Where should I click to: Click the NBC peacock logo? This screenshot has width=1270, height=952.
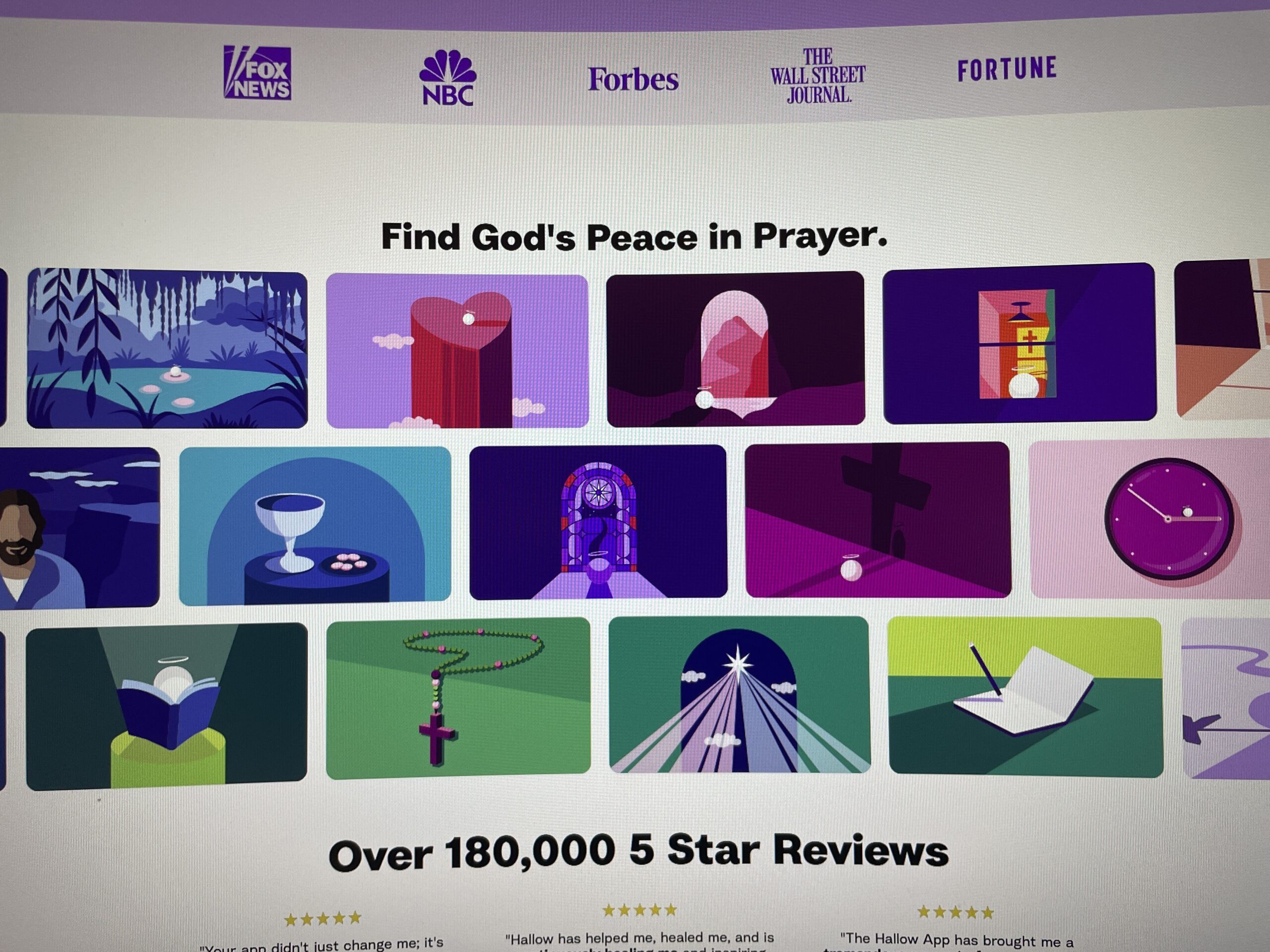(448, 78)
